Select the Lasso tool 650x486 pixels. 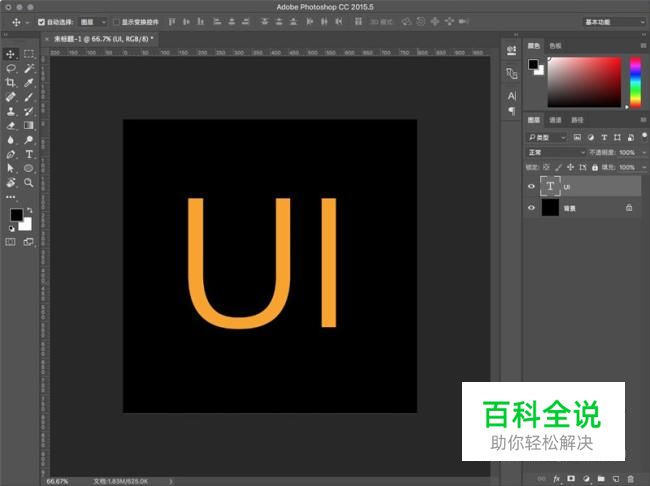point(11,68)
